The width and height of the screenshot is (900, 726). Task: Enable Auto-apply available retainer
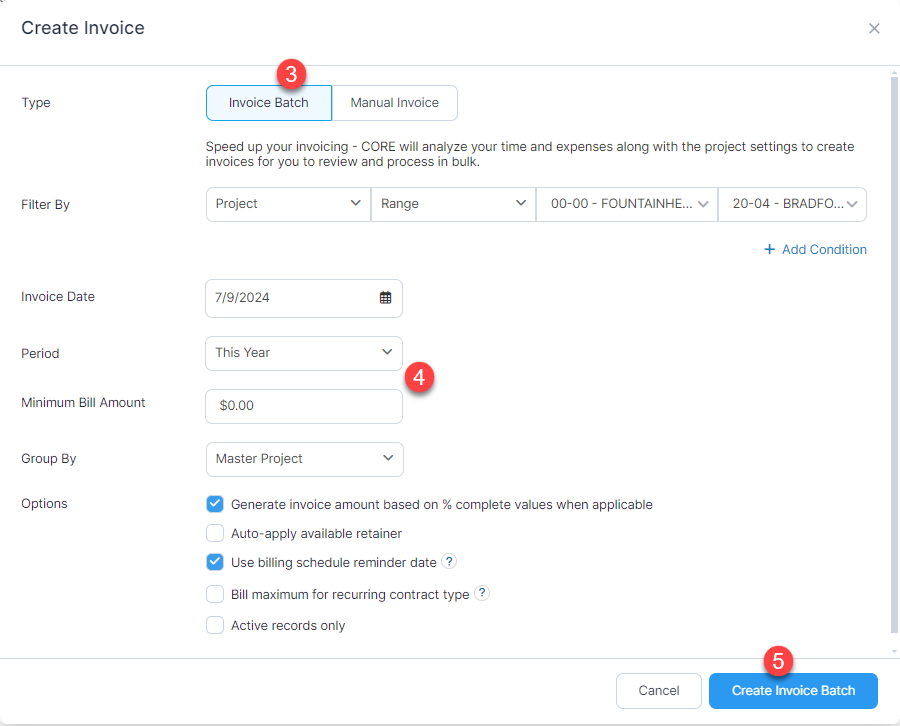pos(215,533)
